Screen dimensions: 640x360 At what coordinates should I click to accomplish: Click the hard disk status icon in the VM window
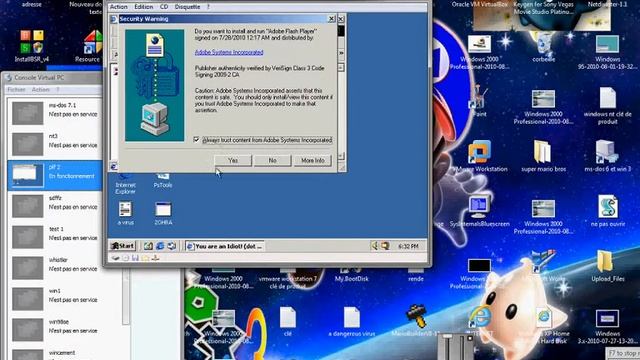tap(116, 258)
